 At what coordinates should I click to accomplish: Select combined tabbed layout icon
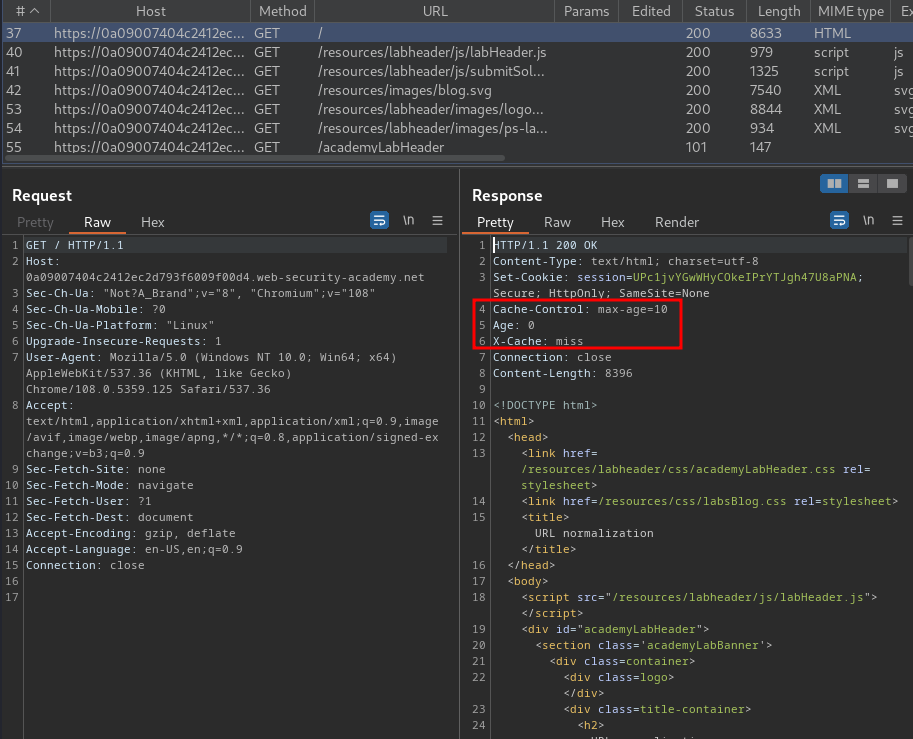[892, 183]
